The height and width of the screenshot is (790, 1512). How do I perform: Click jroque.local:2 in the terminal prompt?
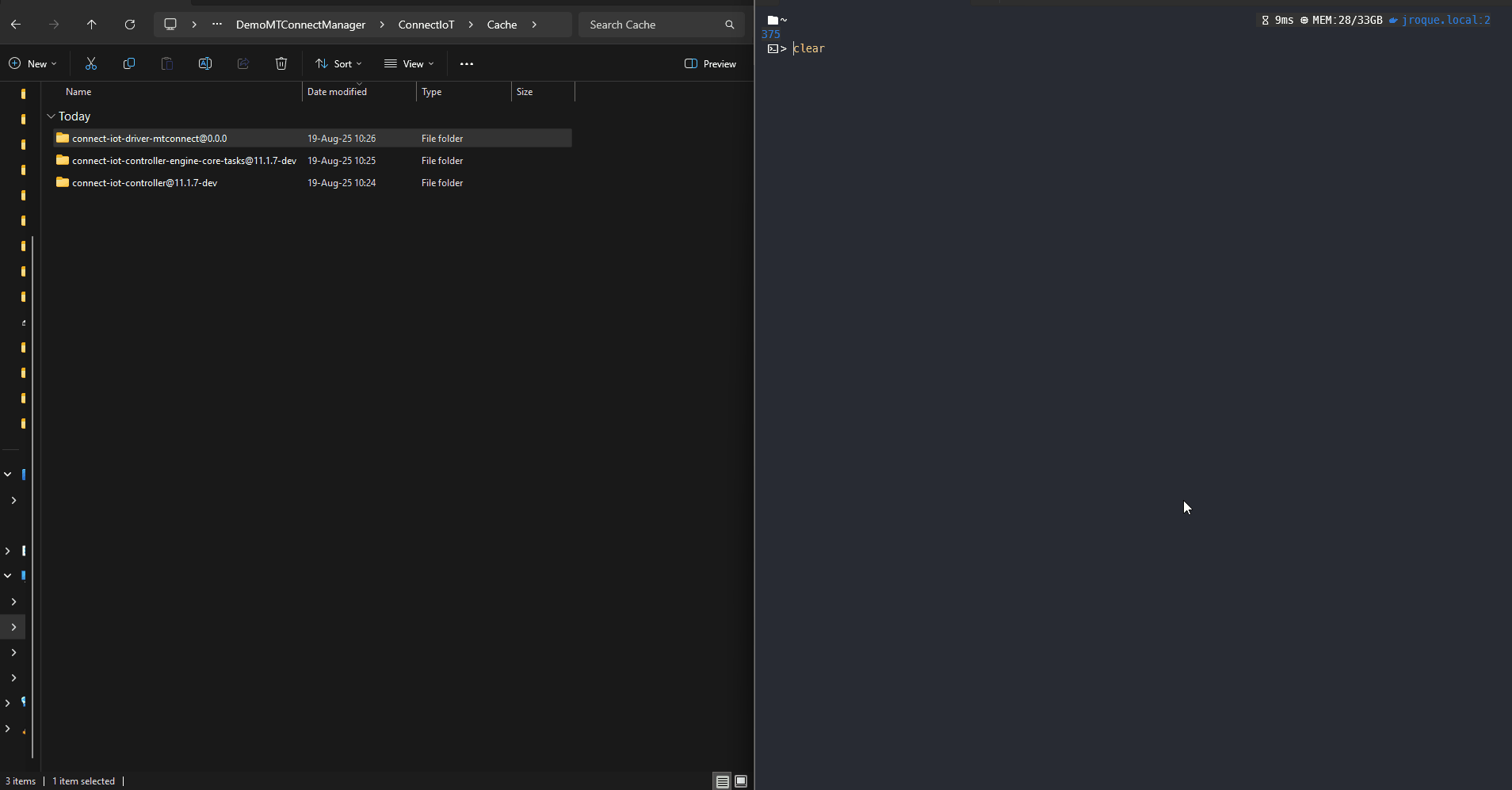coord(1445,20)
